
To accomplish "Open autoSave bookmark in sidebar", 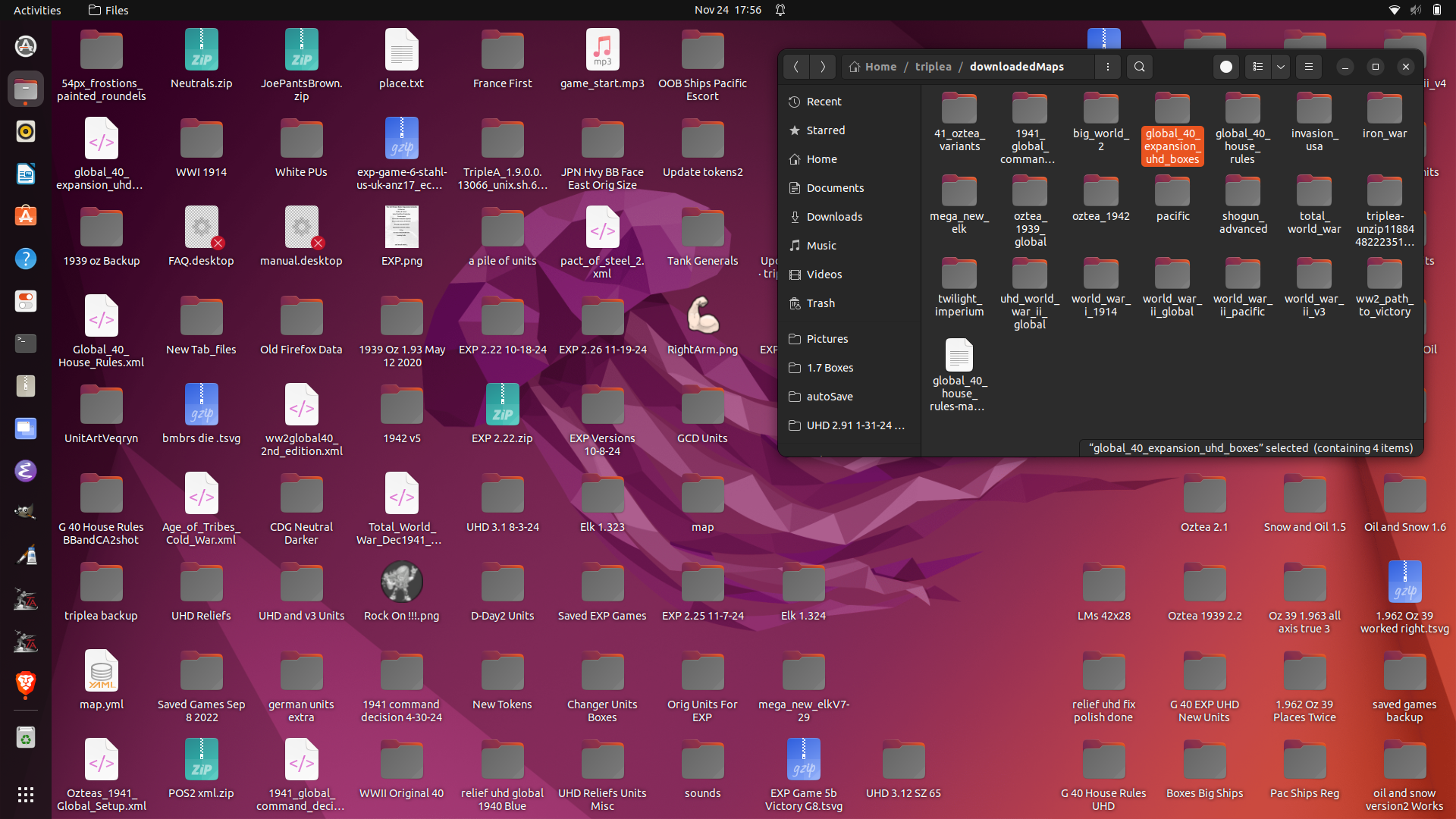I will point(849,397).
